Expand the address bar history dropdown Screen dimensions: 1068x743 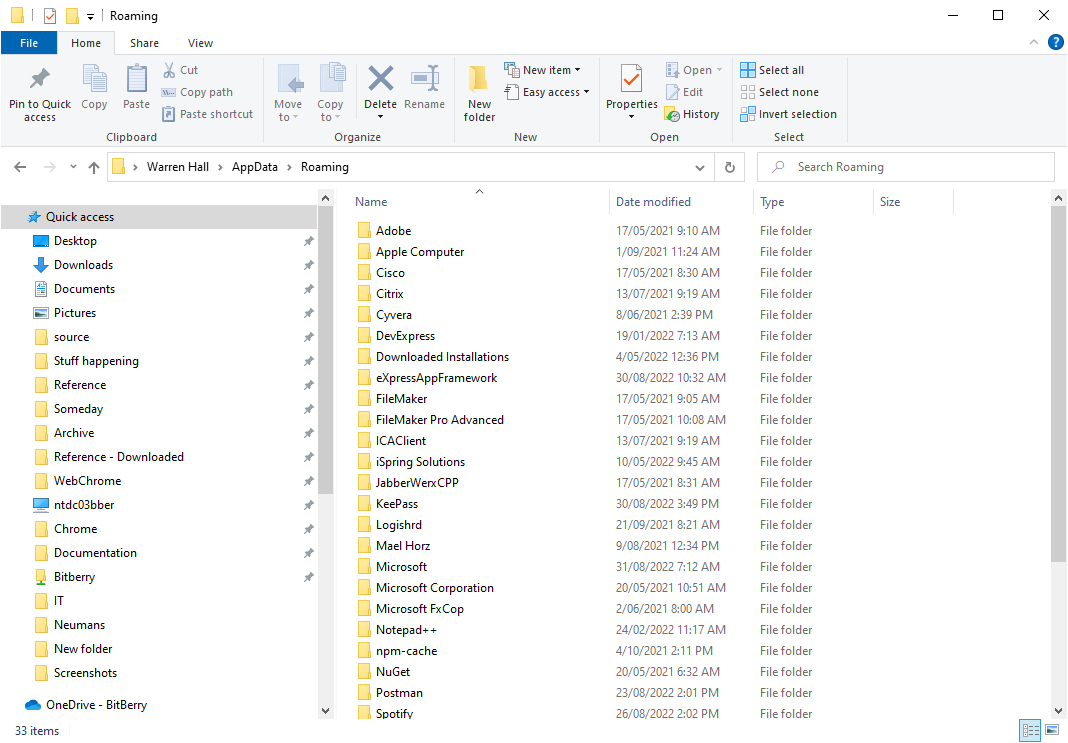coord(700,167)
